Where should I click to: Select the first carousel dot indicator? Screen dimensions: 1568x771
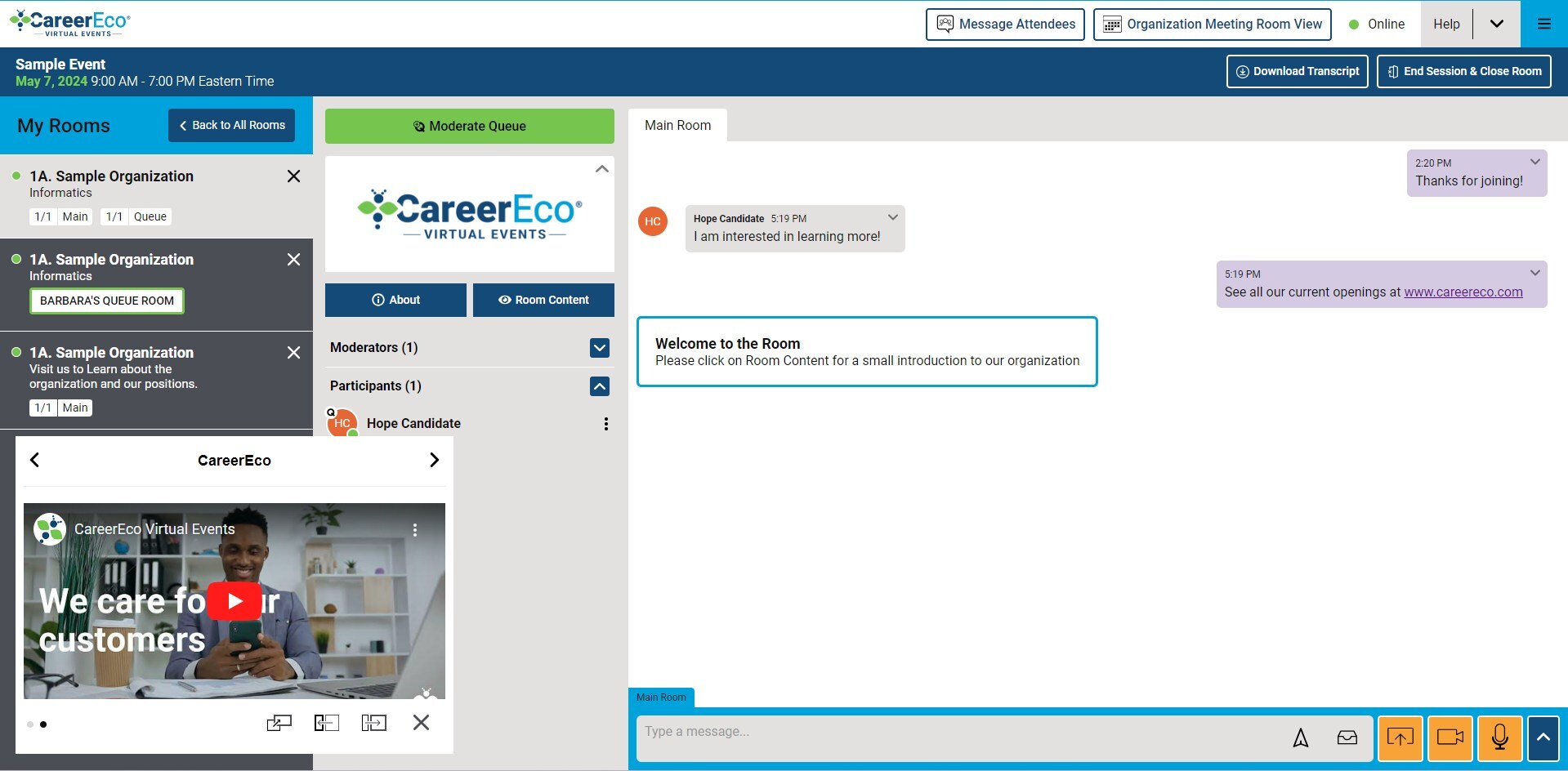[x=30, y=724]
